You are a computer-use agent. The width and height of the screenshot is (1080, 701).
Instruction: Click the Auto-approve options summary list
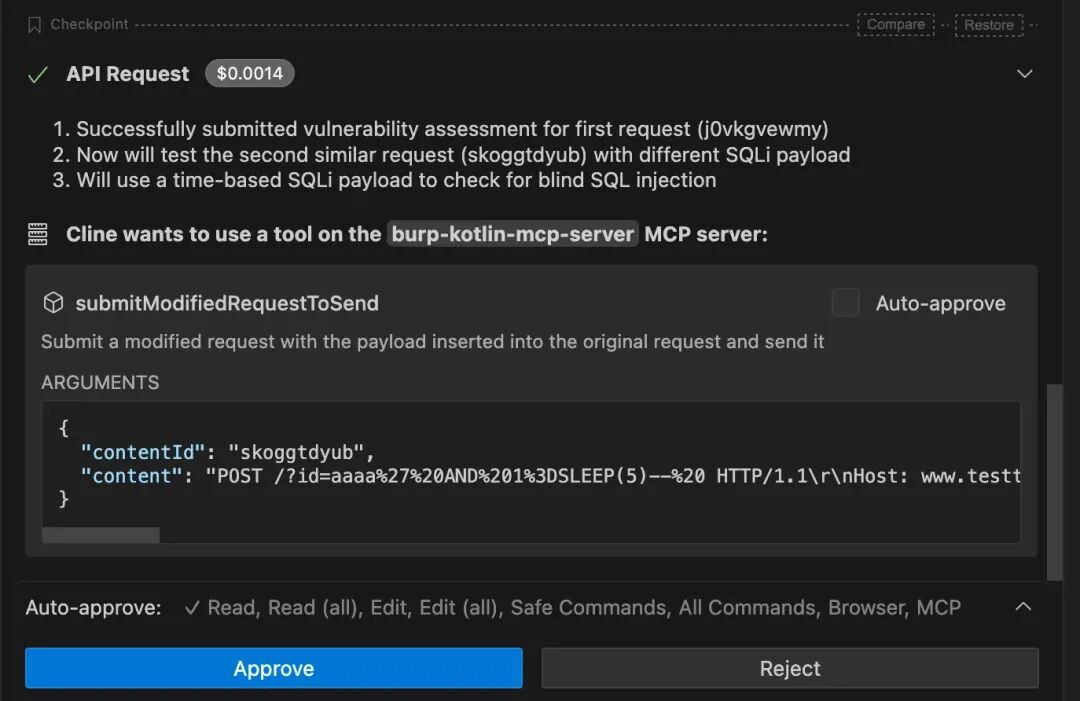pos(573,608)
